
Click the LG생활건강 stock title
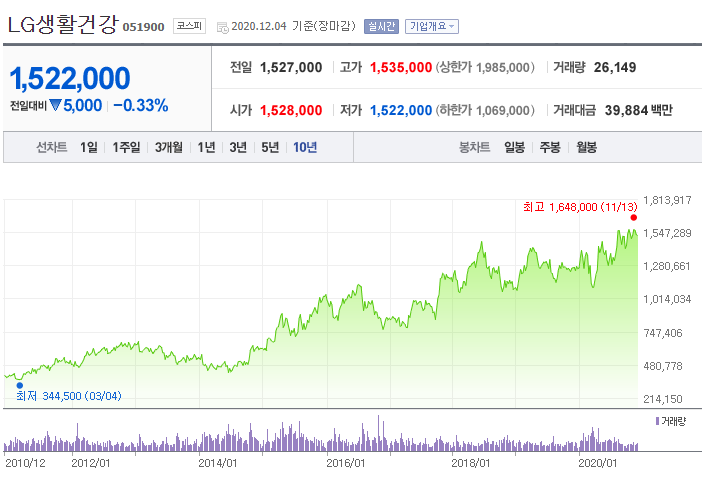63,24
